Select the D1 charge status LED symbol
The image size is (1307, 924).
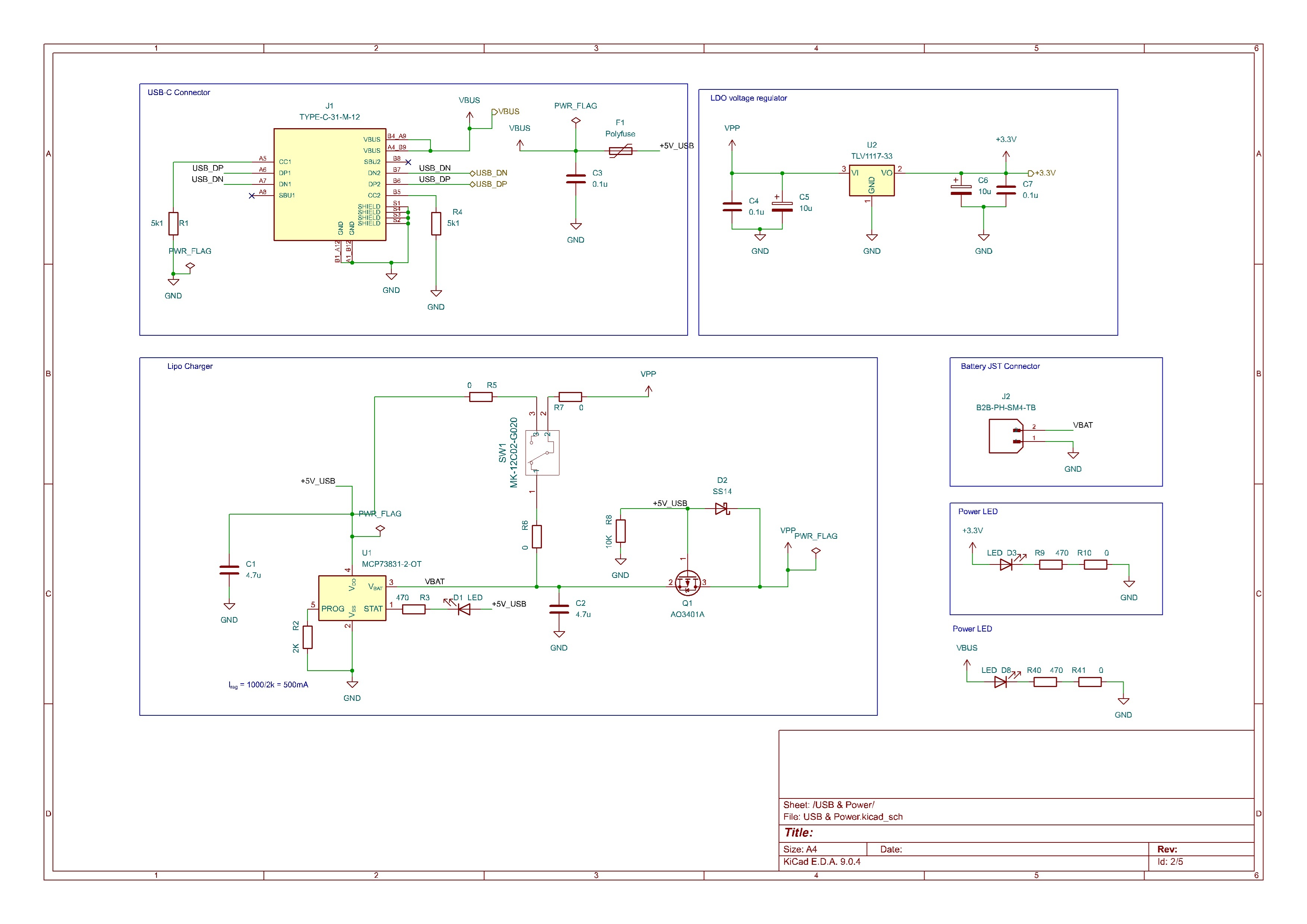(463, 610)
